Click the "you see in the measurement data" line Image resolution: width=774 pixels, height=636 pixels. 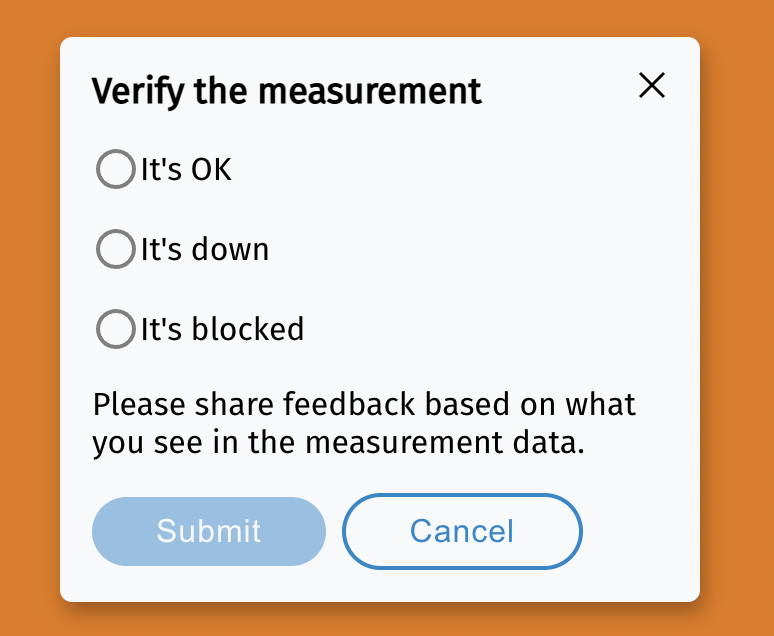pyautogui.click(x=338, y=442)
